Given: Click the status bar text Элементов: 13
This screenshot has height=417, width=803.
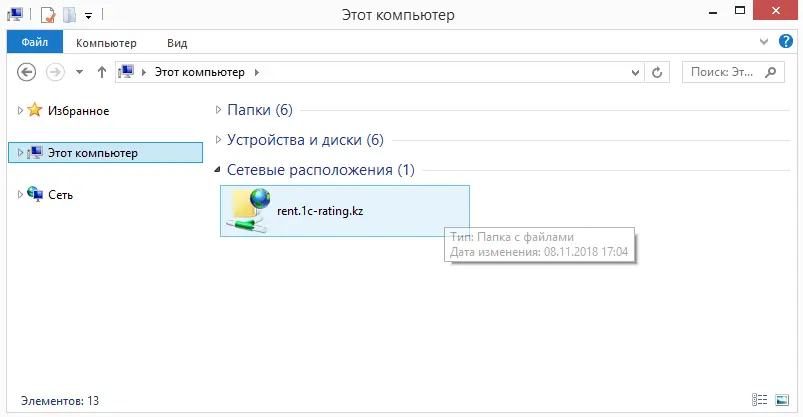Looking at the screenshot, I should (60, 401).
